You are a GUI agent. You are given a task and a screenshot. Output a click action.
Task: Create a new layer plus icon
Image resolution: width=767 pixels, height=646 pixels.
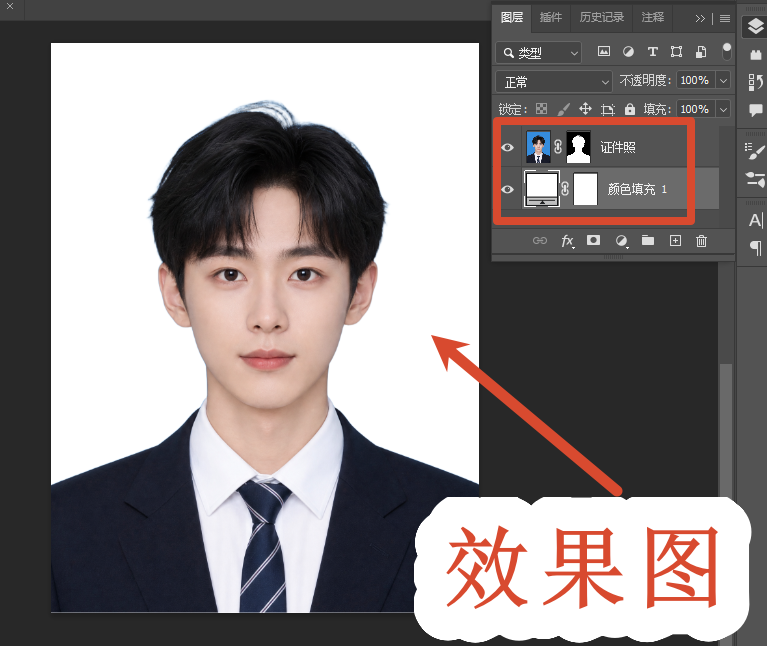(x=675, y=240)
